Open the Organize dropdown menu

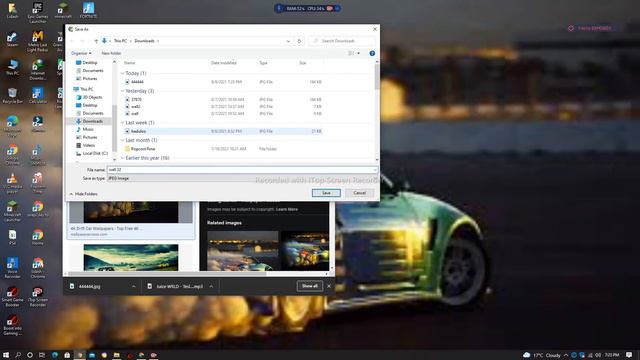(81, 53)
